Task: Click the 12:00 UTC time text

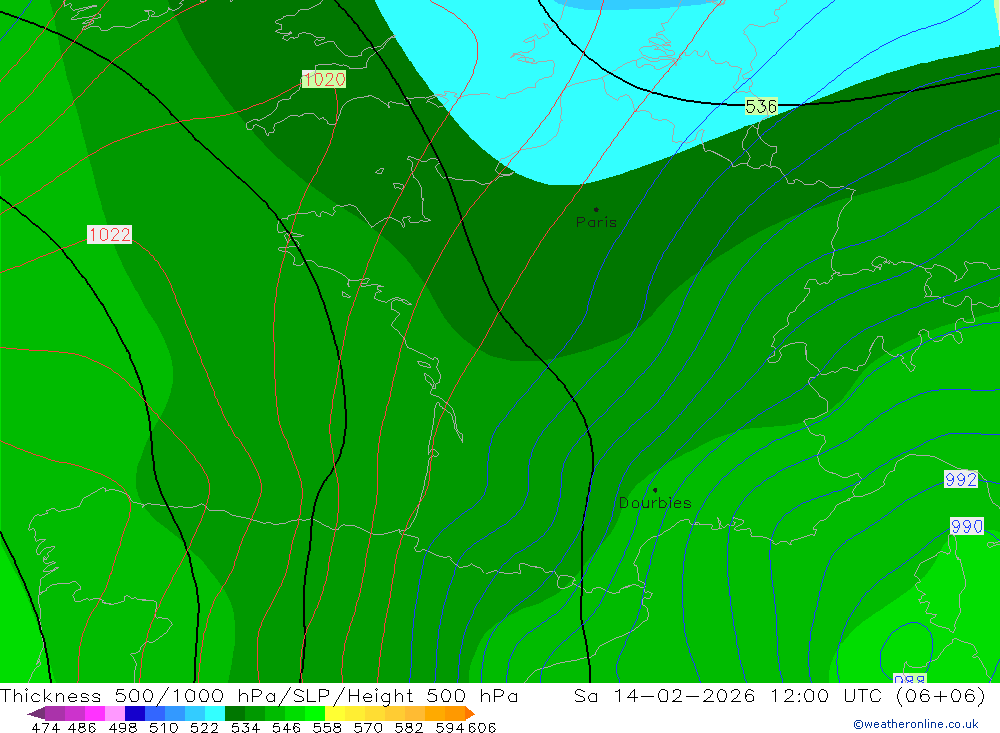Action: click(x=828, y=695)
